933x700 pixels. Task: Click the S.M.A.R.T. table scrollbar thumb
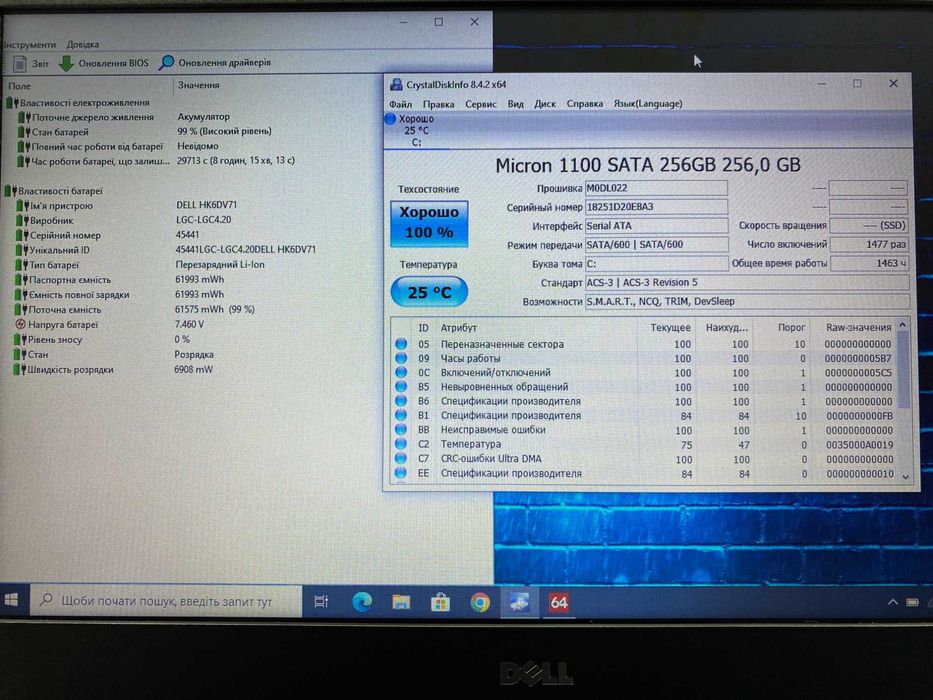(x=904, y=369)
